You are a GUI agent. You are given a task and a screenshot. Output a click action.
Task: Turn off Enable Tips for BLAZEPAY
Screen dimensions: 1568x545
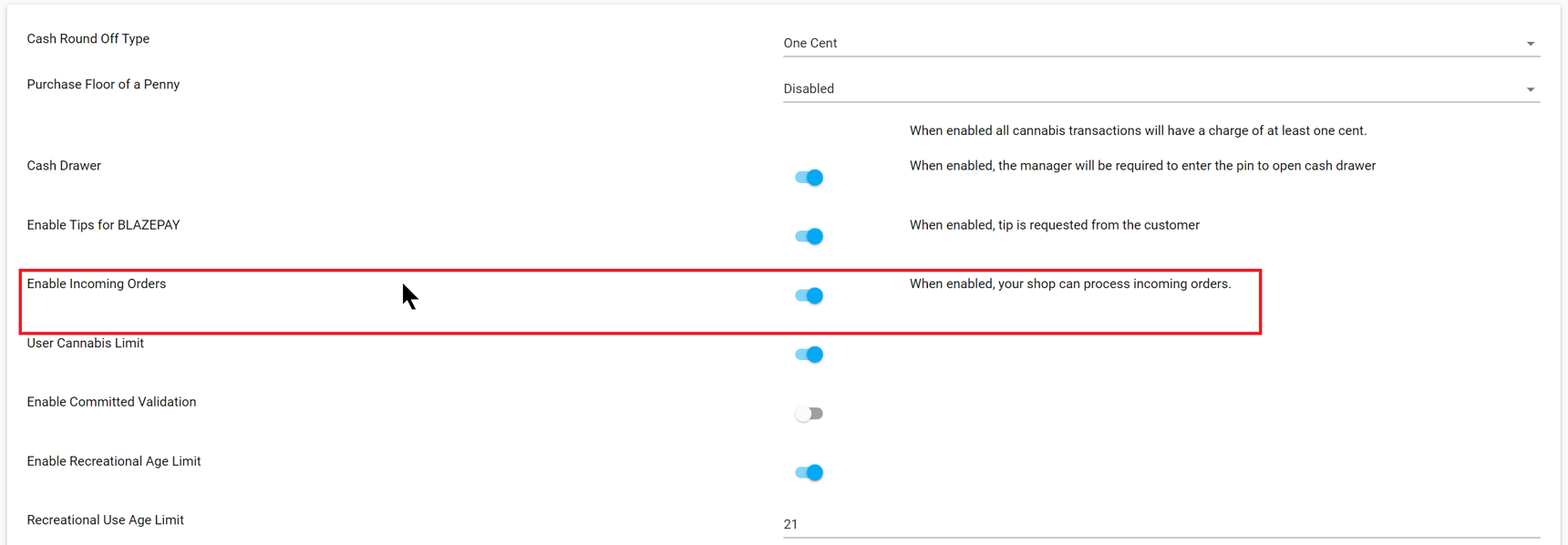click(x=808, y=236)
